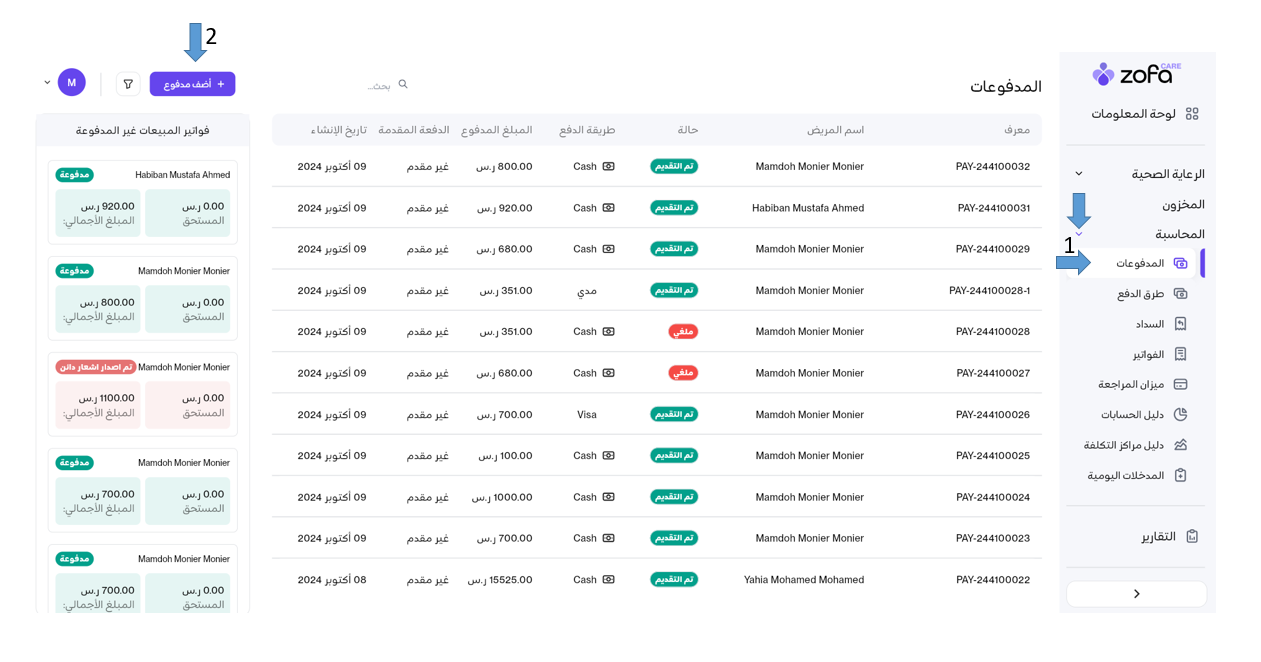This screenshot has width=1261, height=662.
Task: Click the reports icon in sidebar
Action: 1191,536
